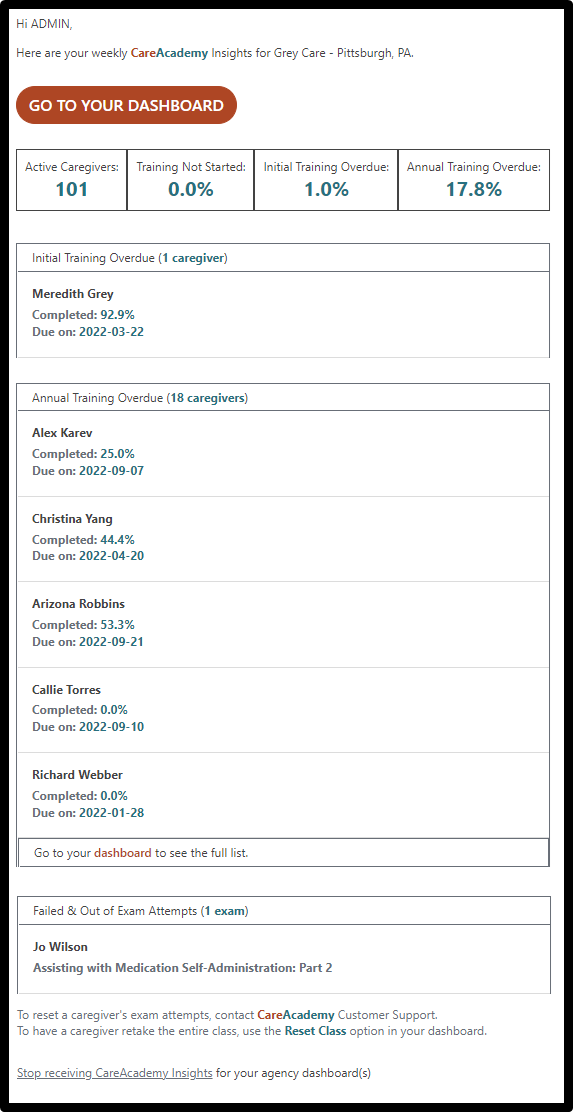Viewport: 573px width, 1112px height.
Task: Follow the dashboard link to see full list
Action: 123,853
